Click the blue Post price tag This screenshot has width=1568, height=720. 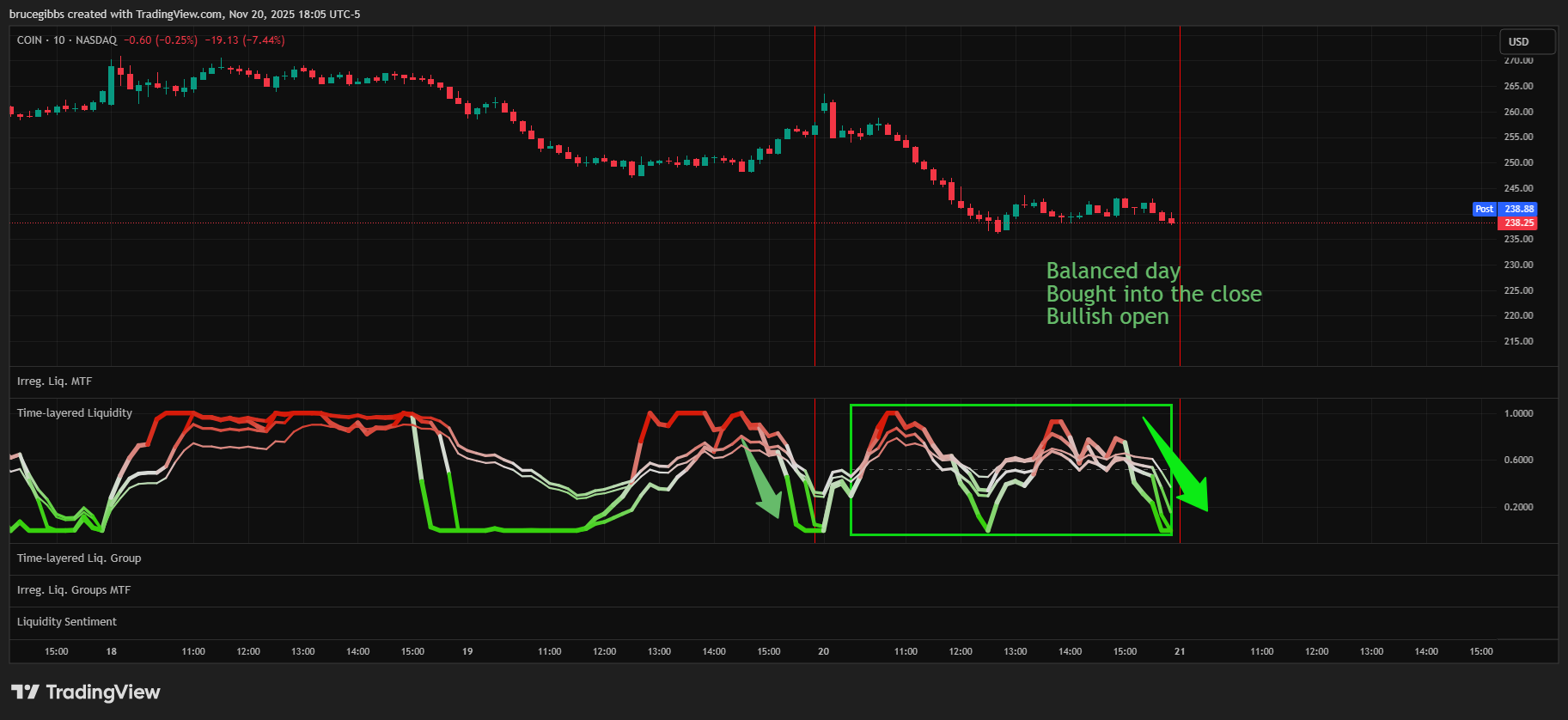pyautogui.click(x=1484, y=209)
